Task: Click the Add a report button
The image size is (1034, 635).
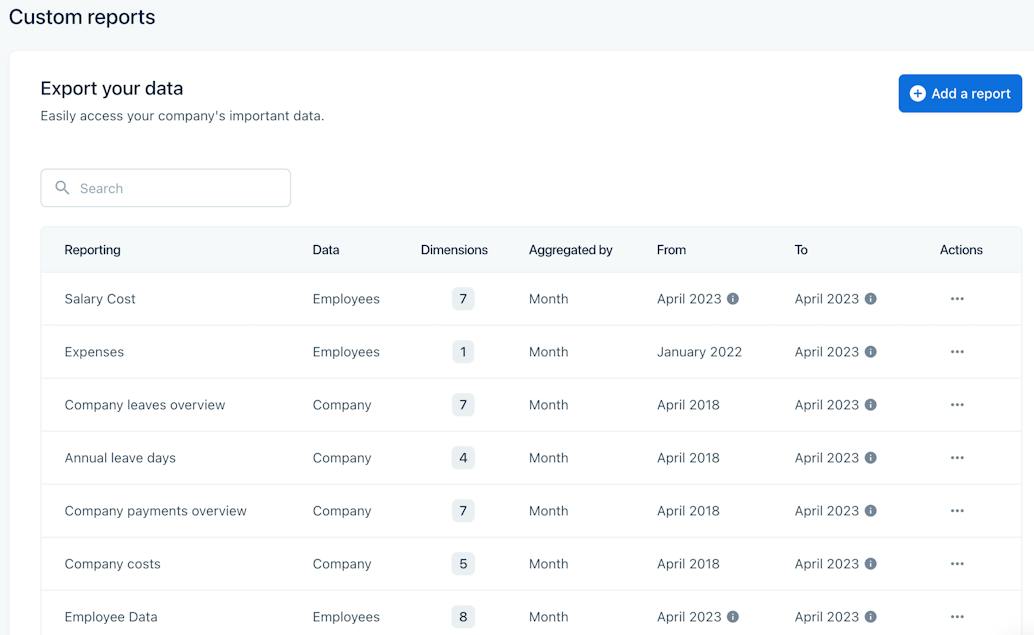Action: [x=959, y=94]
